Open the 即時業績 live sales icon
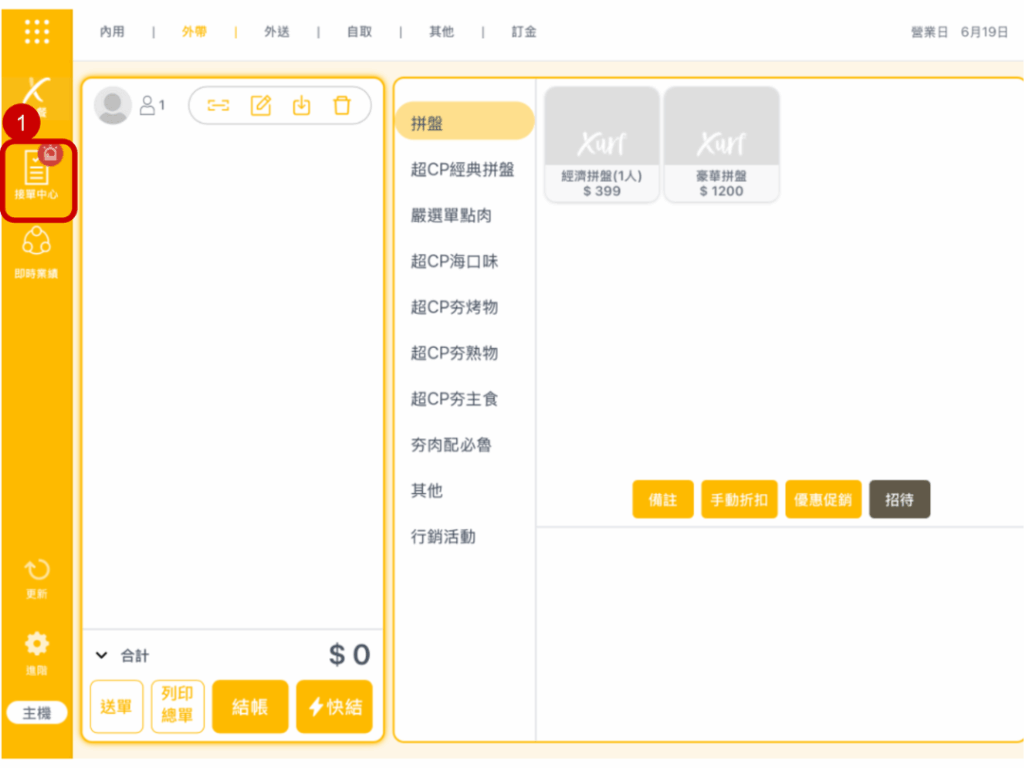1024x768 pixels. pyautogui.click(x=37, y=250)
